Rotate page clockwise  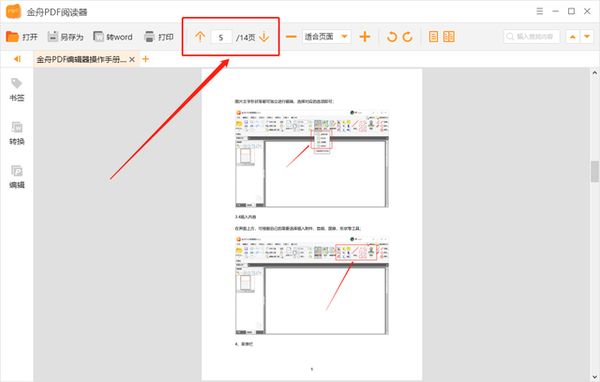click(408, 37)
